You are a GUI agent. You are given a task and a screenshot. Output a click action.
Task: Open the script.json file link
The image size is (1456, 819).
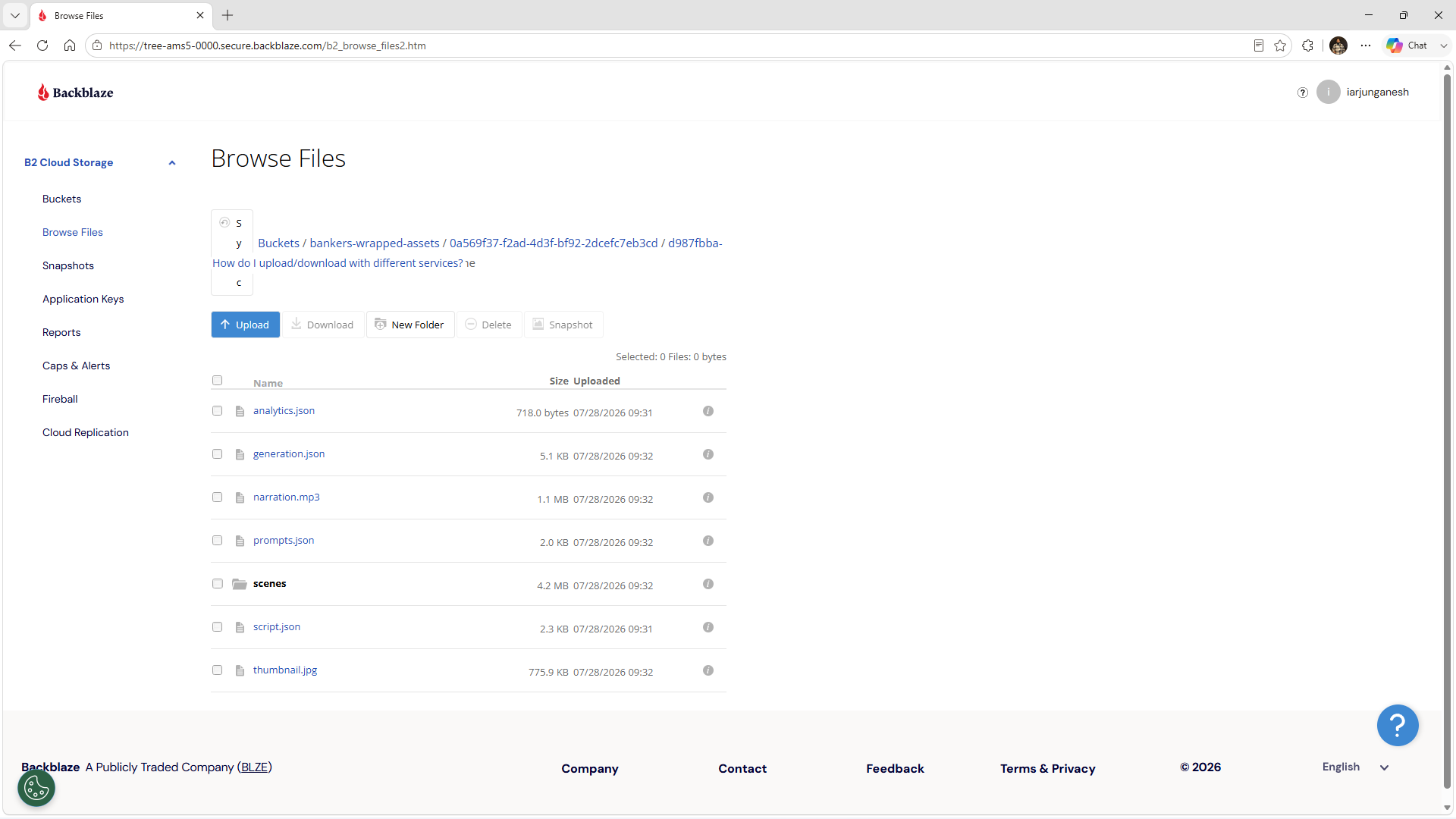click(277, 627)
